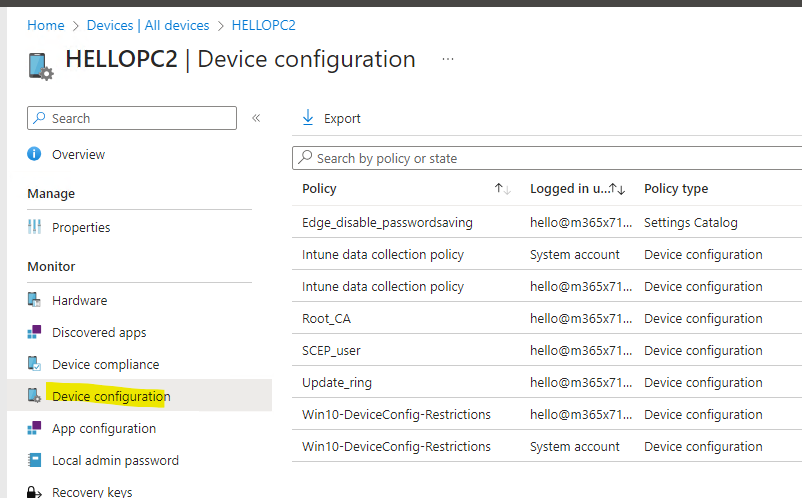
Task: Click logged in user in Root_CA row
Action: coord(581,319)
